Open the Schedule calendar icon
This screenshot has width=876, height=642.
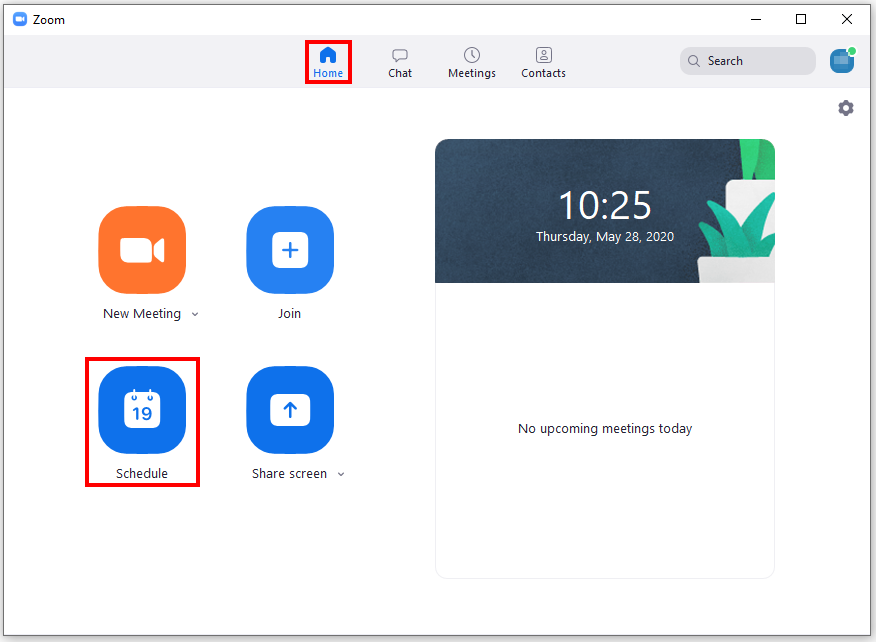[142, 410]
